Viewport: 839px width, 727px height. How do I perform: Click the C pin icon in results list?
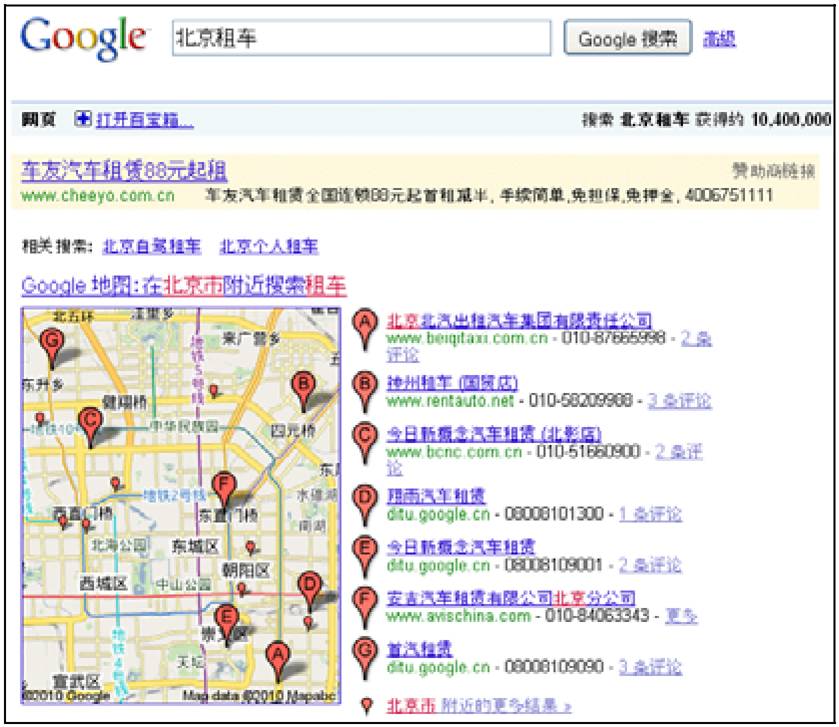365,443
